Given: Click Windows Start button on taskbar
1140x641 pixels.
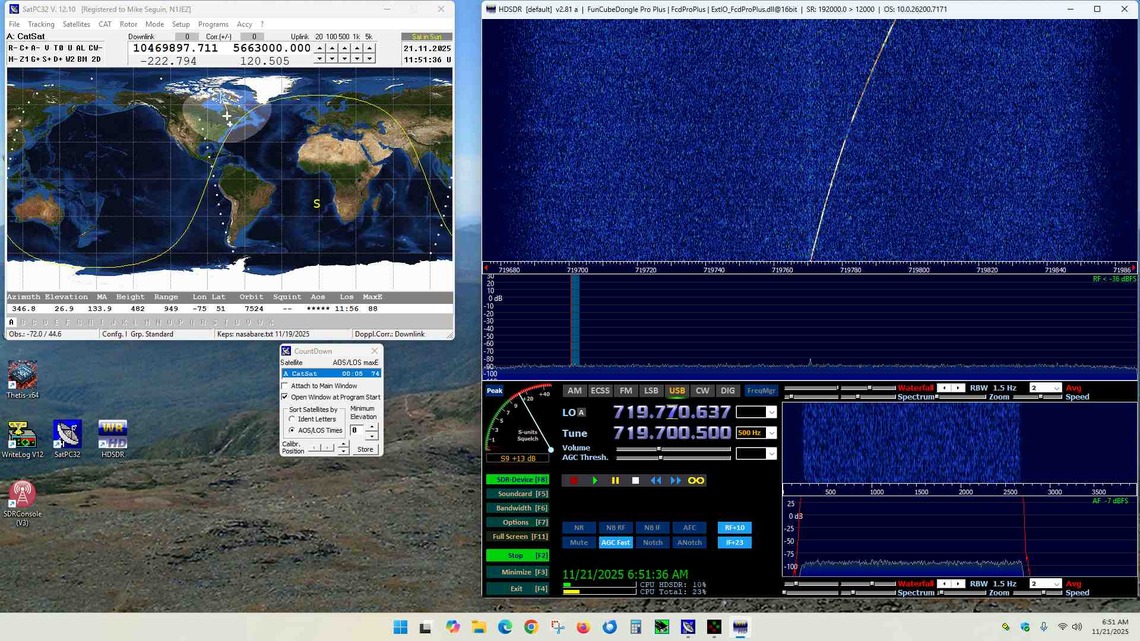Looking at the screenshot, I should [x=401, y=627].
